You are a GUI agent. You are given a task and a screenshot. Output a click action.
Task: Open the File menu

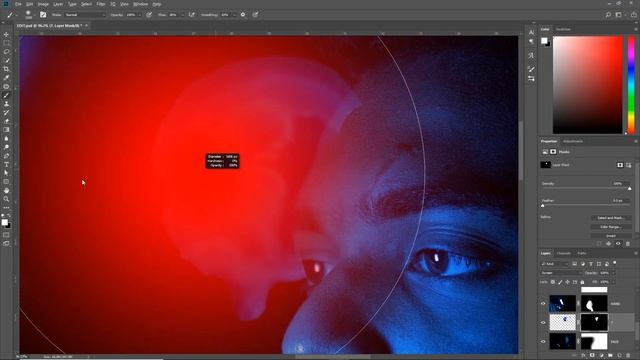click(18, 4)
